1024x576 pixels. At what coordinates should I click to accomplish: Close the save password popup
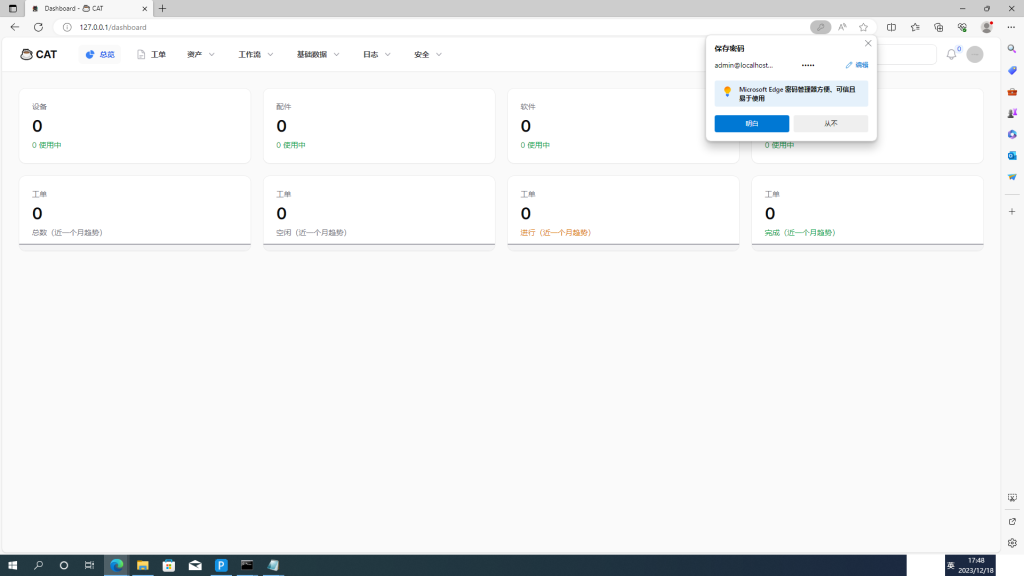click(x=868, y=43)
